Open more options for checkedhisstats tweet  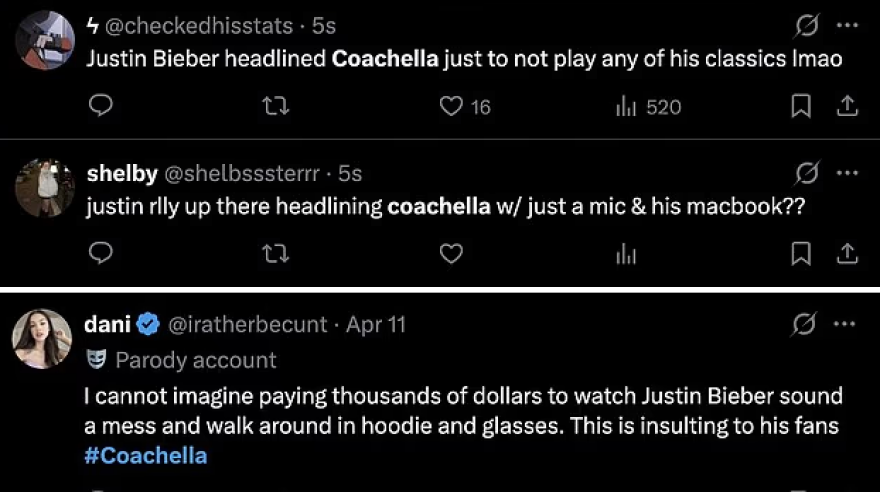[x=846, y=26]
